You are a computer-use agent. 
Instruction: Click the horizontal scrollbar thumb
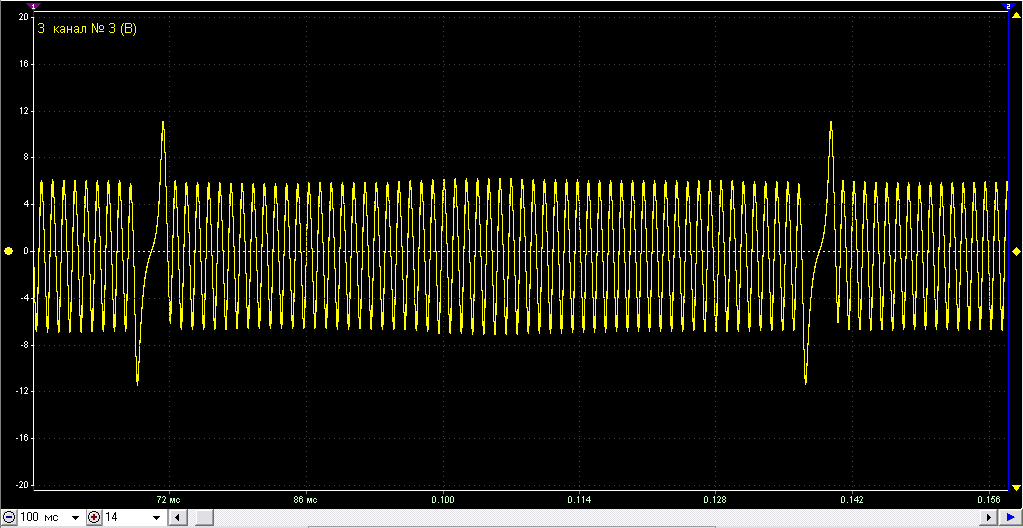click(x=204, y=518)
